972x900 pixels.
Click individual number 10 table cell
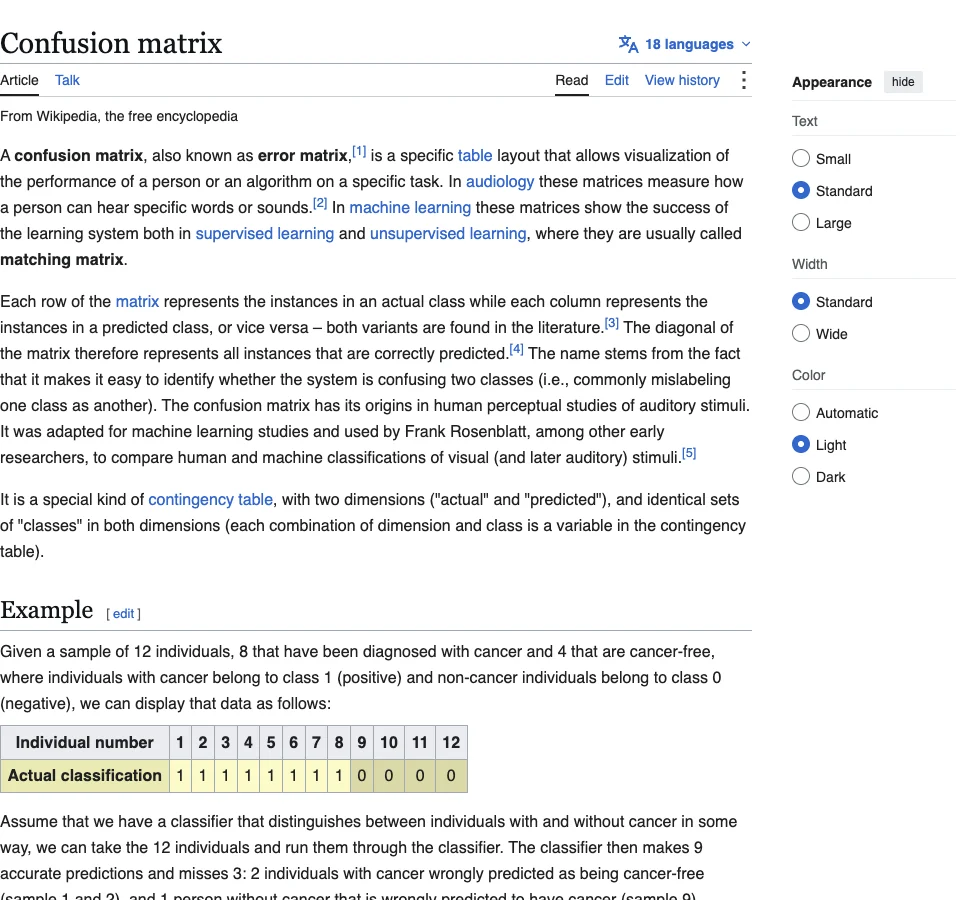[389, 743]
